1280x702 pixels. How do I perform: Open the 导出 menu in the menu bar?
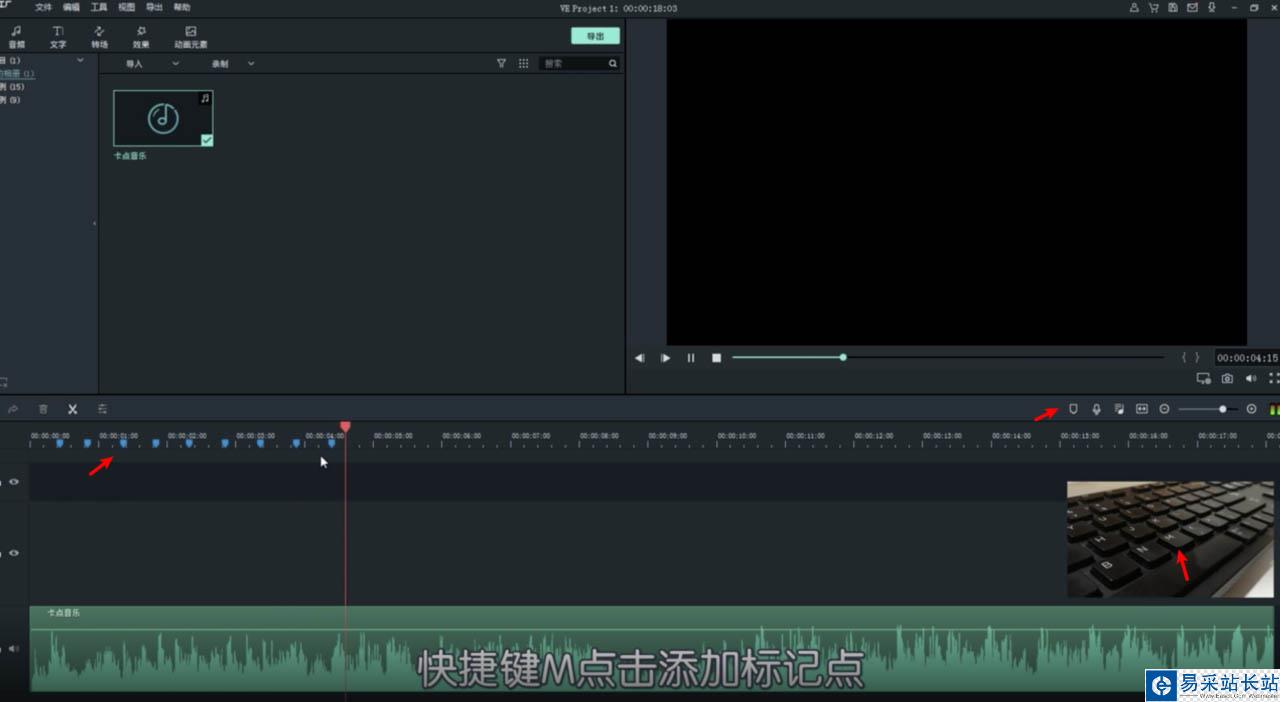click(x=154, y=7)
